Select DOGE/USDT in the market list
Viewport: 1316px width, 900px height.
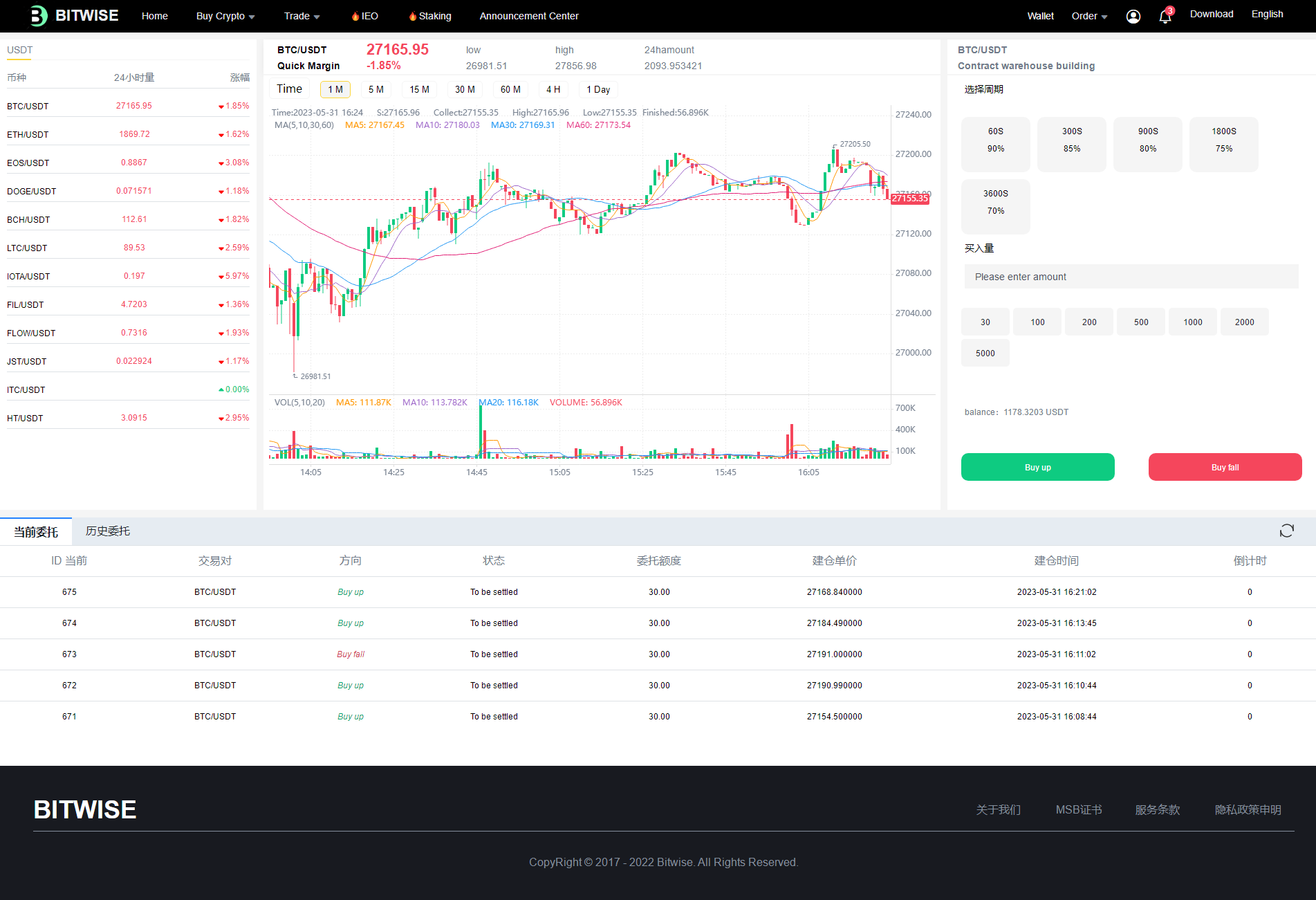click(x=128, y=191)
